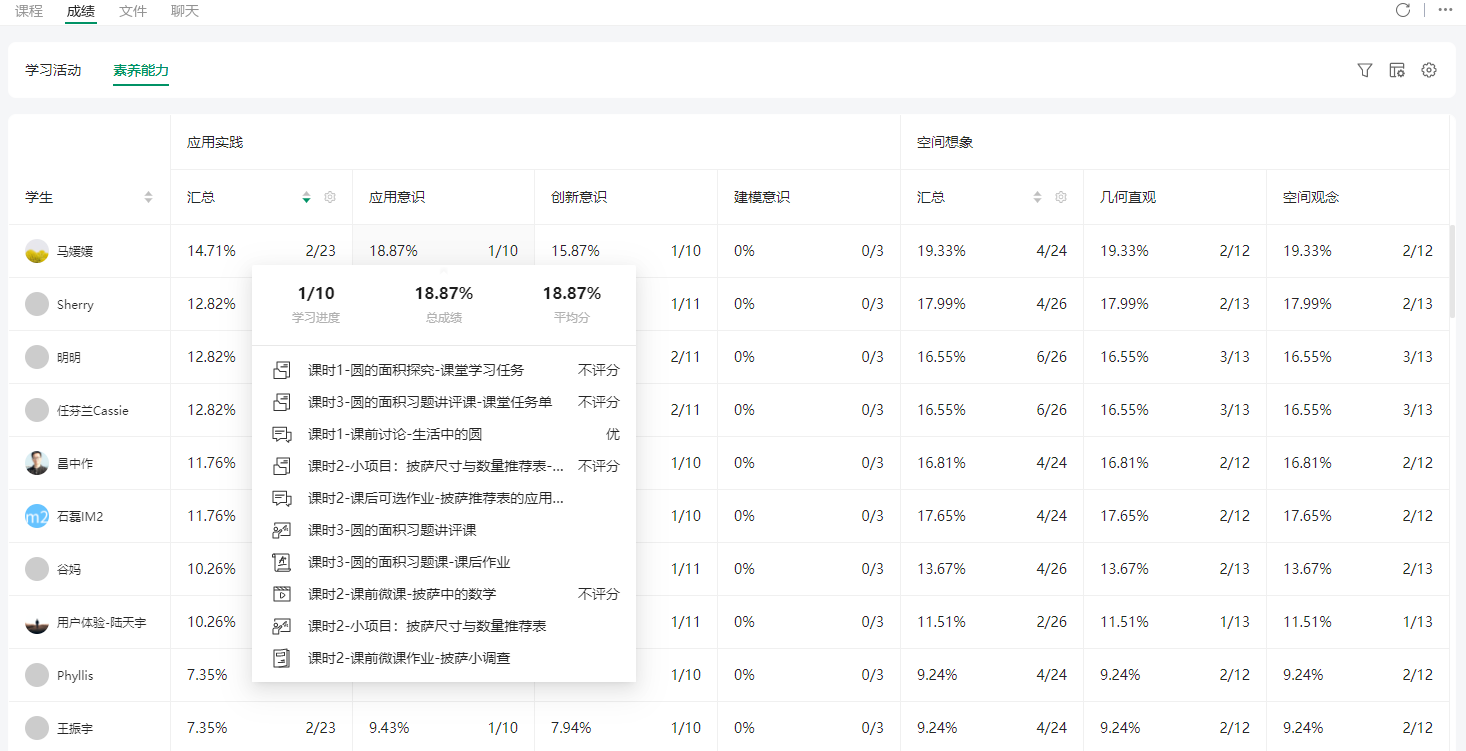Open 课时2-课前微课作业-披萨小调查 entry
The image size is (1466, 751).
[409, 658]
